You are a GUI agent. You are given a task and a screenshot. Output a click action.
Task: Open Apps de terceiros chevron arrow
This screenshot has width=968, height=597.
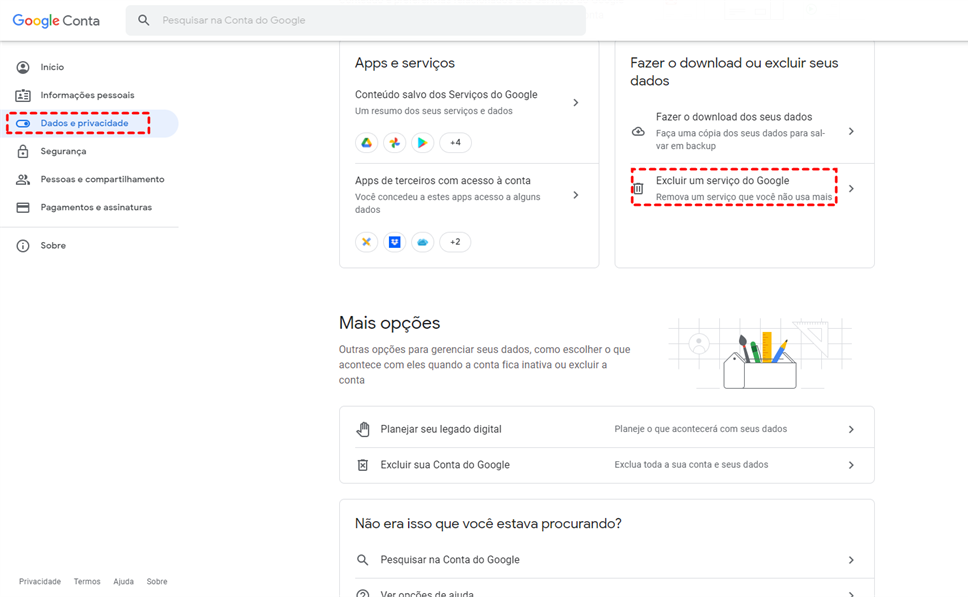(x=576, y=196)
